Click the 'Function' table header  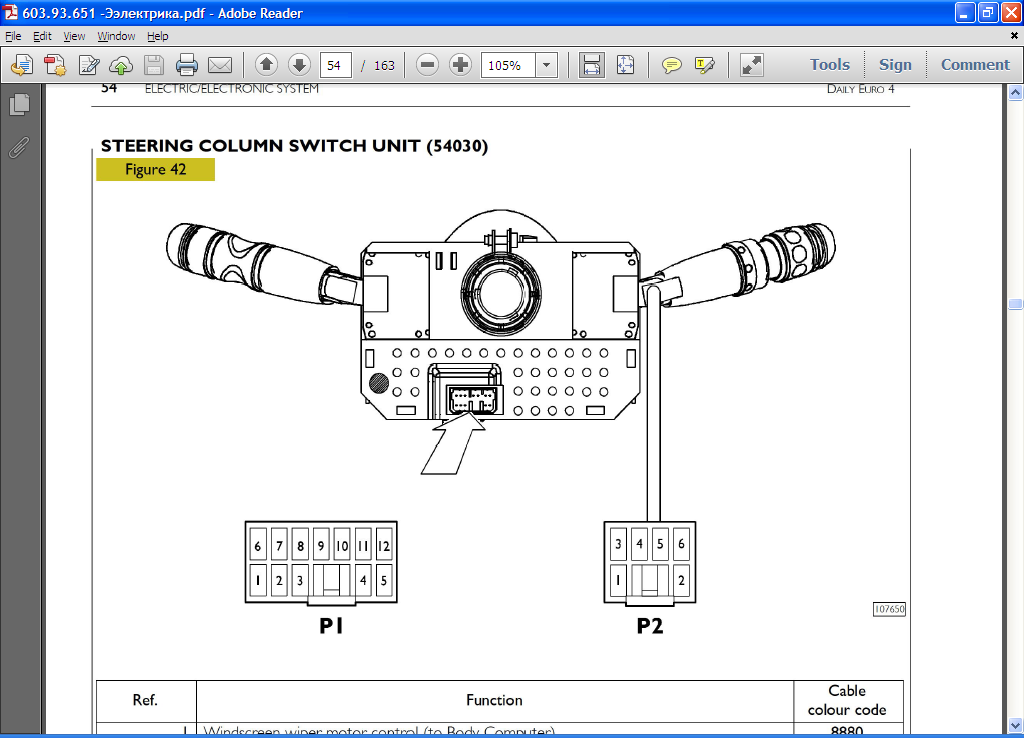[494, 700]
